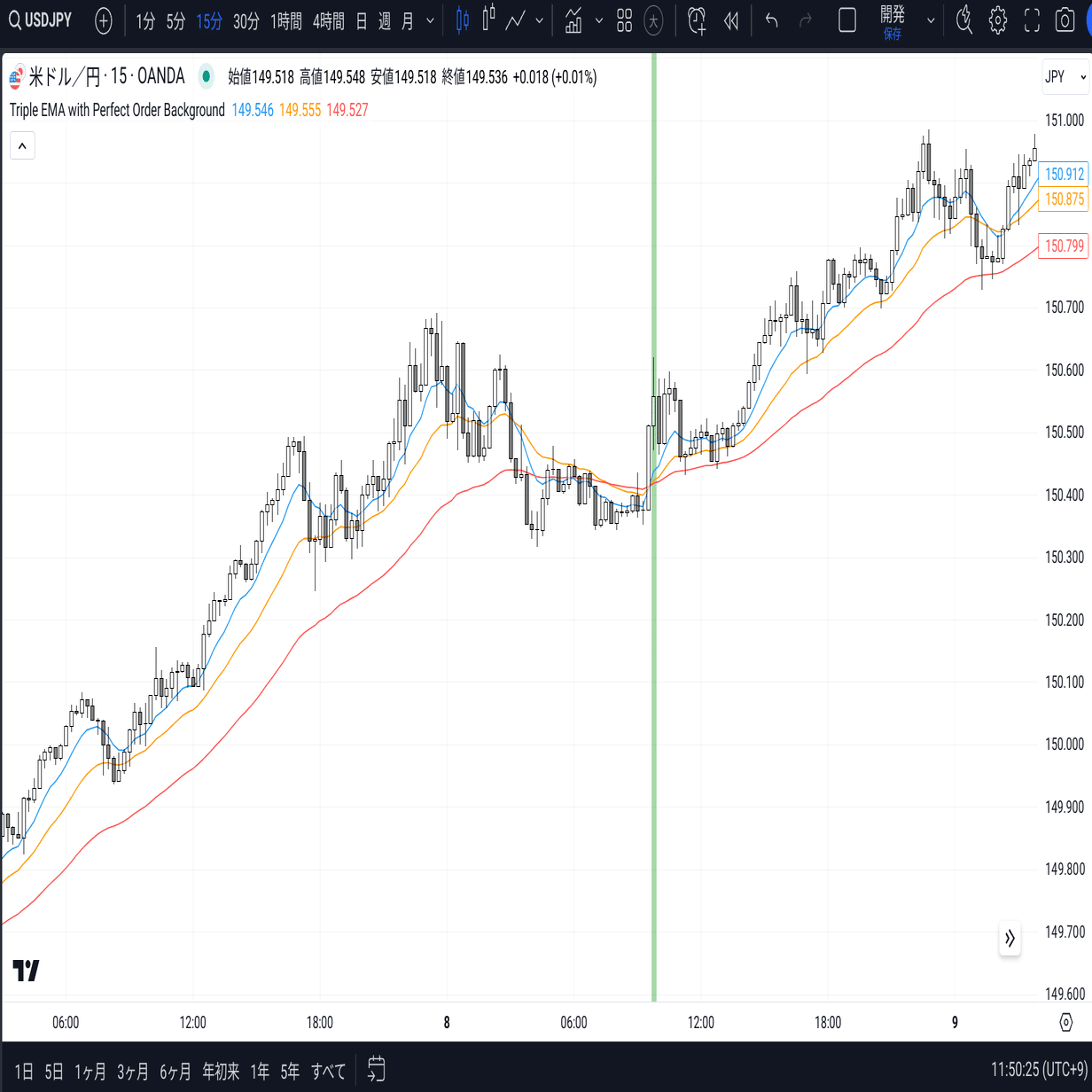Open the USDJPY symbol search
1092x1092 pixels.
[x=41, y=20]
